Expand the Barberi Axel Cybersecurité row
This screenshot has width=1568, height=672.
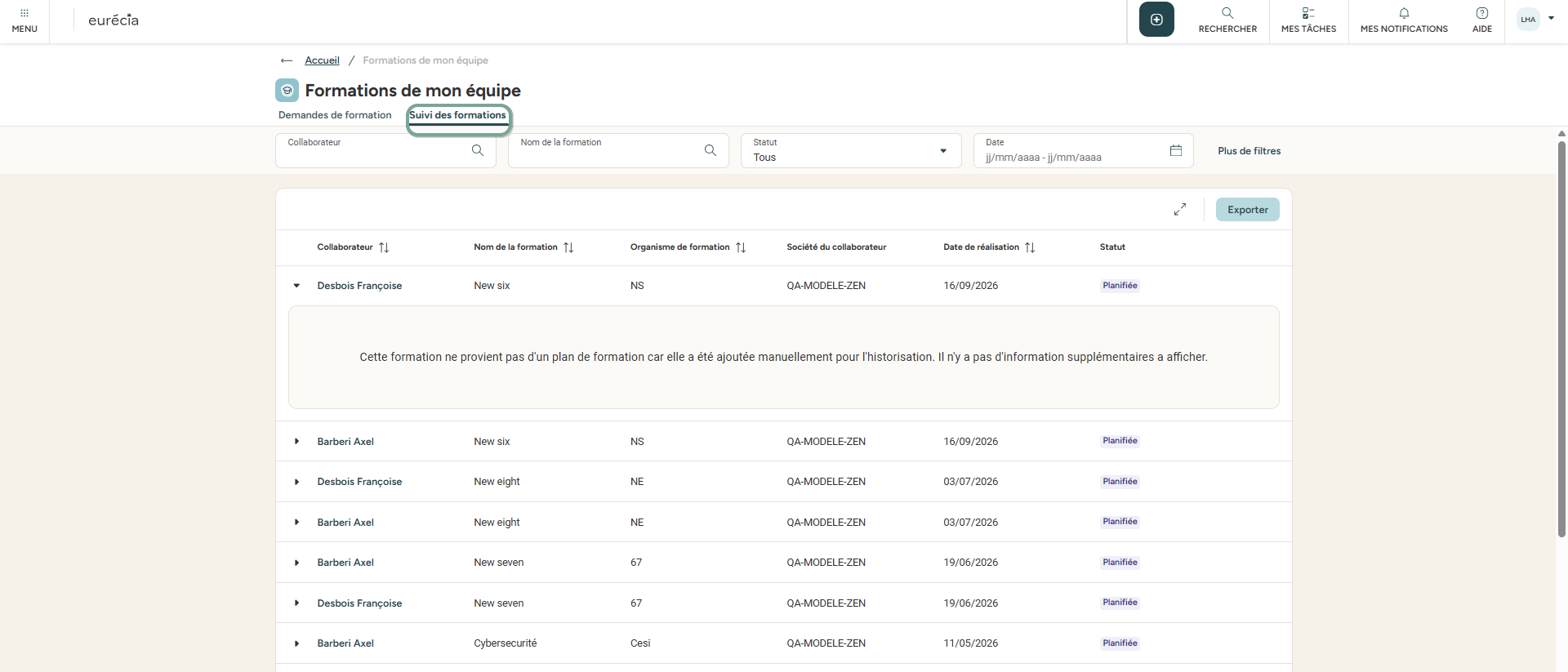296,643
